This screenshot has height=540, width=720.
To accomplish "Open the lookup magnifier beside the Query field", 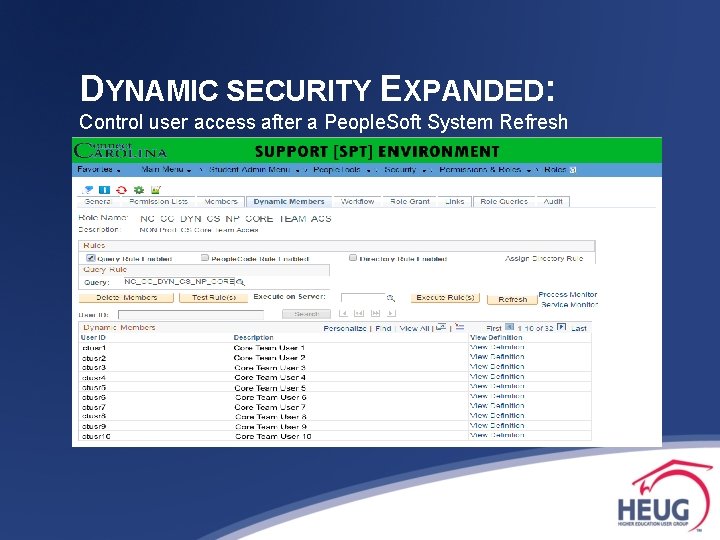I will pos(240,282).
